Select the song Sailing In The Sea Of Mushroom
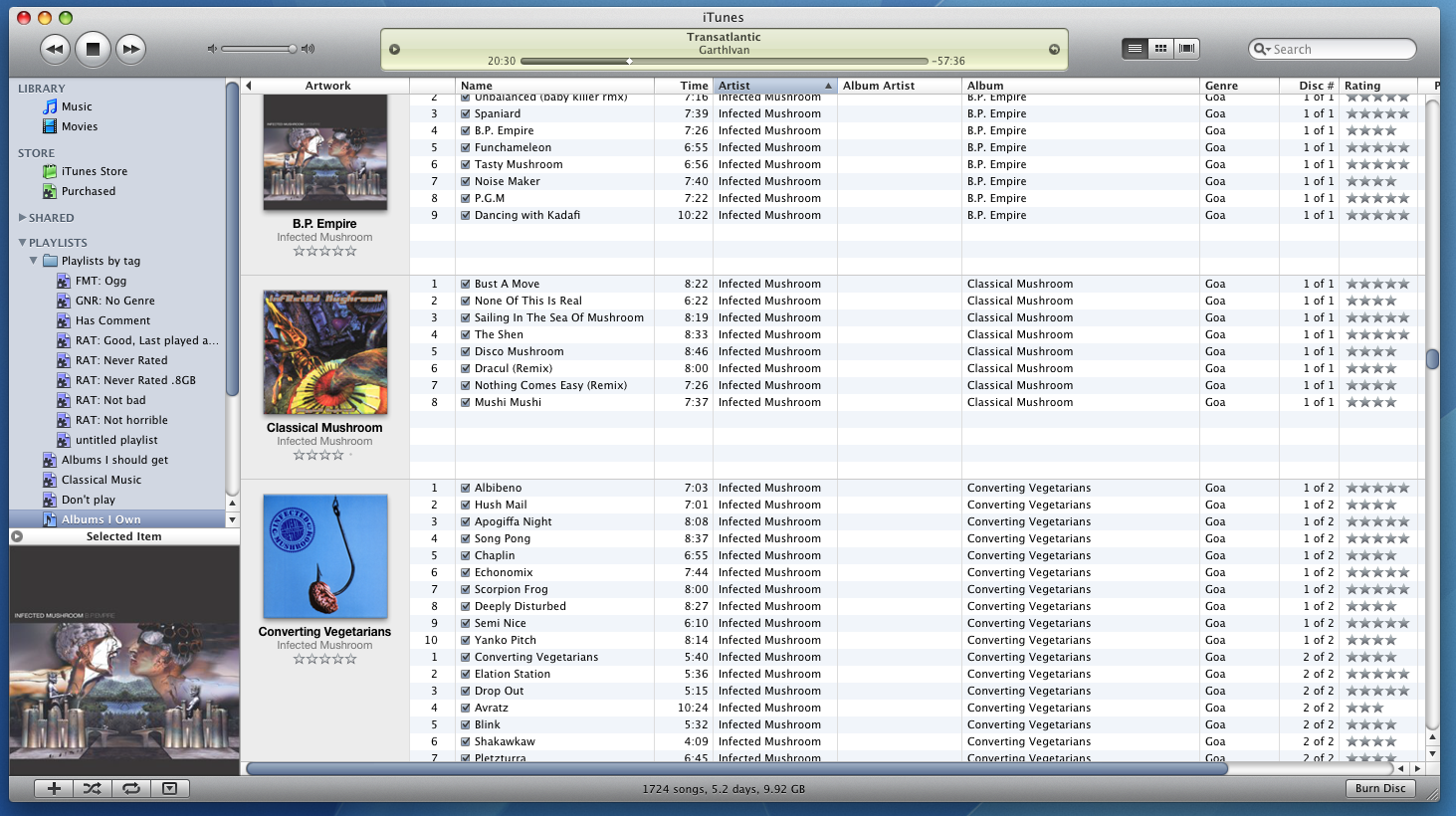The width and height of the screenshot is (1456, 816). (558, 317)
